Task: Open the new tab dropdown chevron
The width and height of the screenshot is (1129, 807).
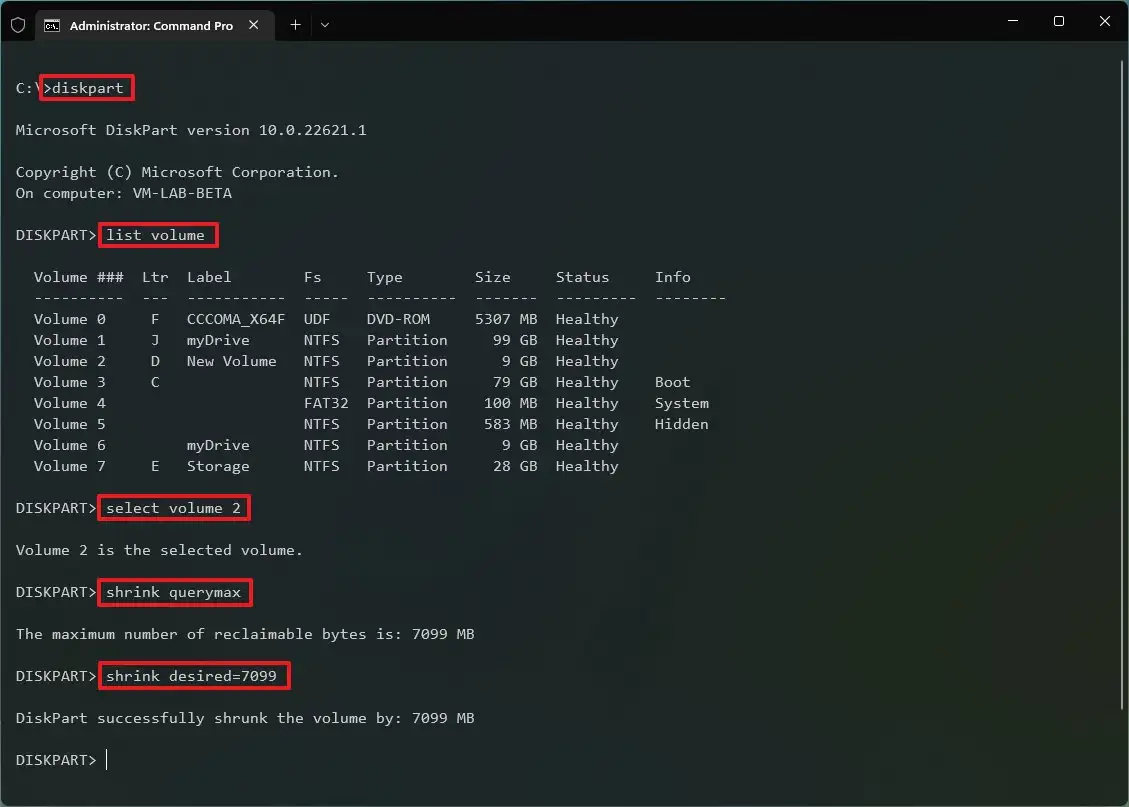Action: (325, 26)
